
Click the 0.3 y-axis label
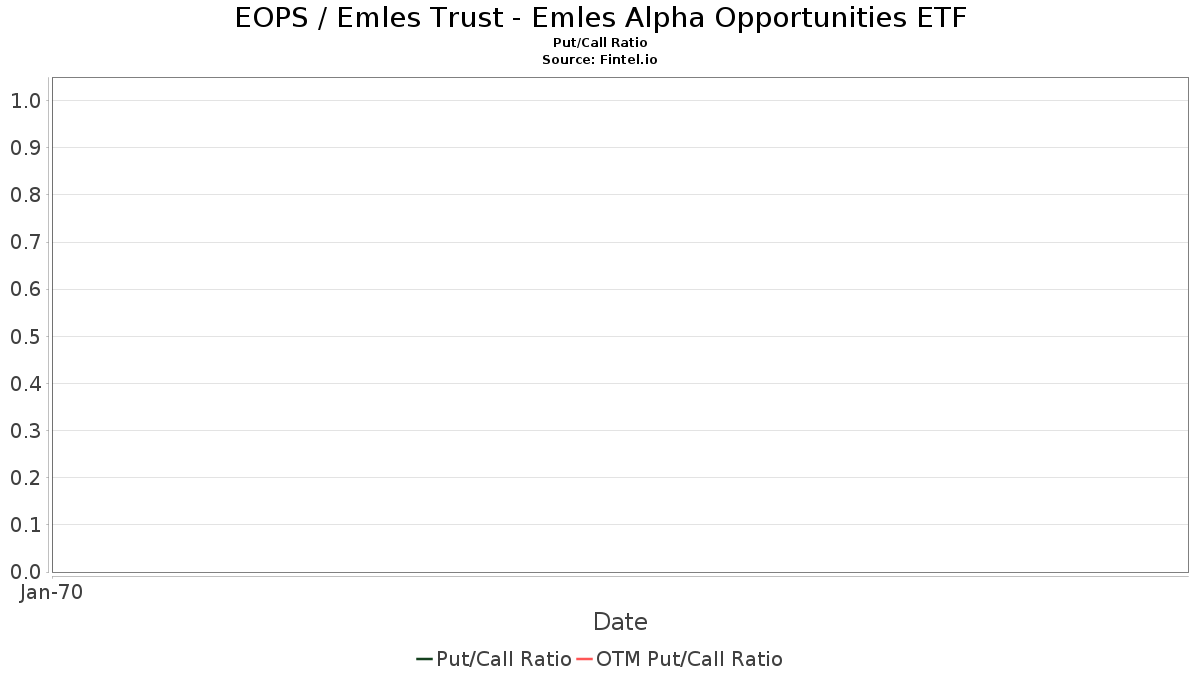click(x=25, y=430)
